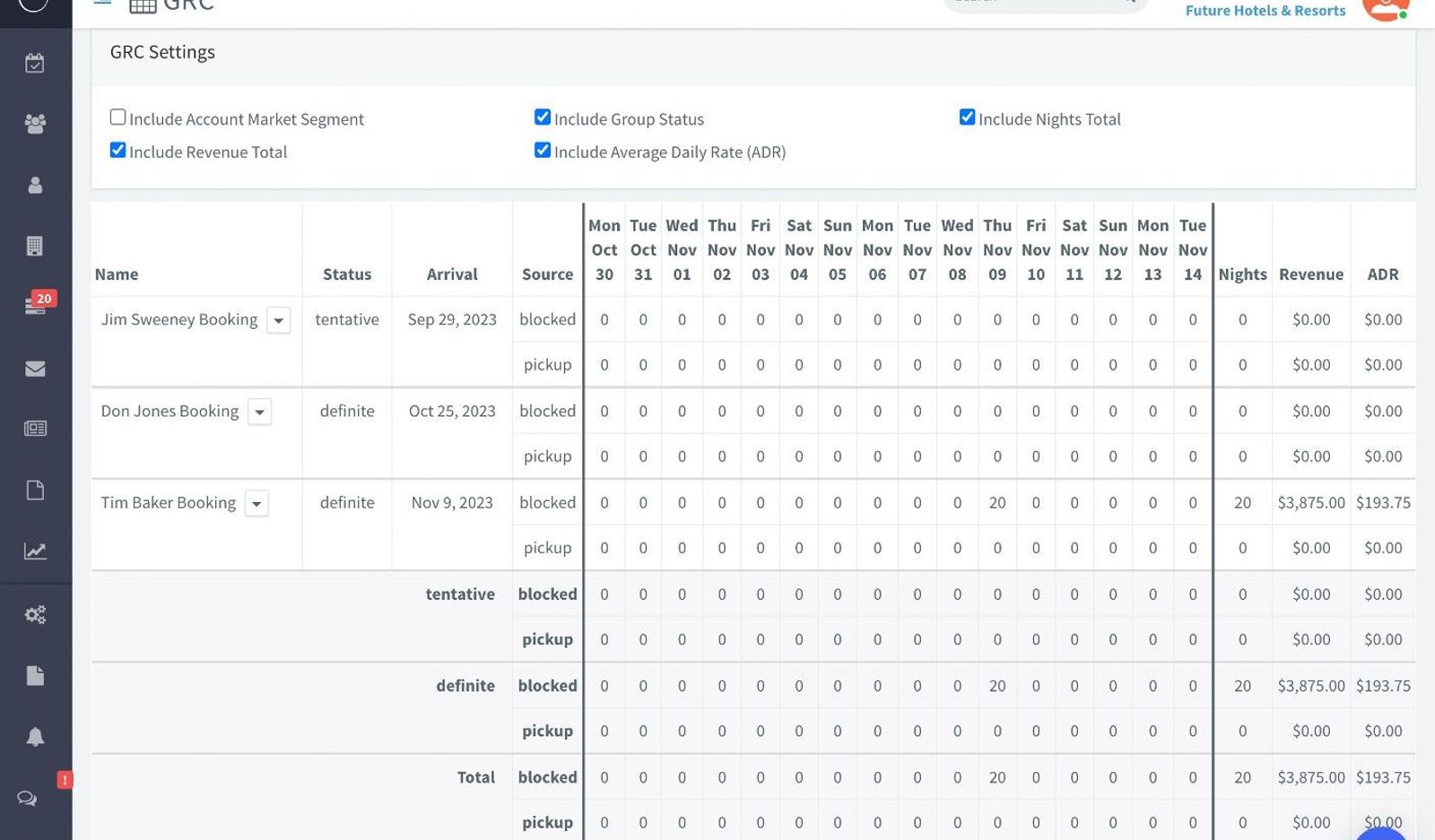Click the Tue Nov 14 date header

point(1193,250)
